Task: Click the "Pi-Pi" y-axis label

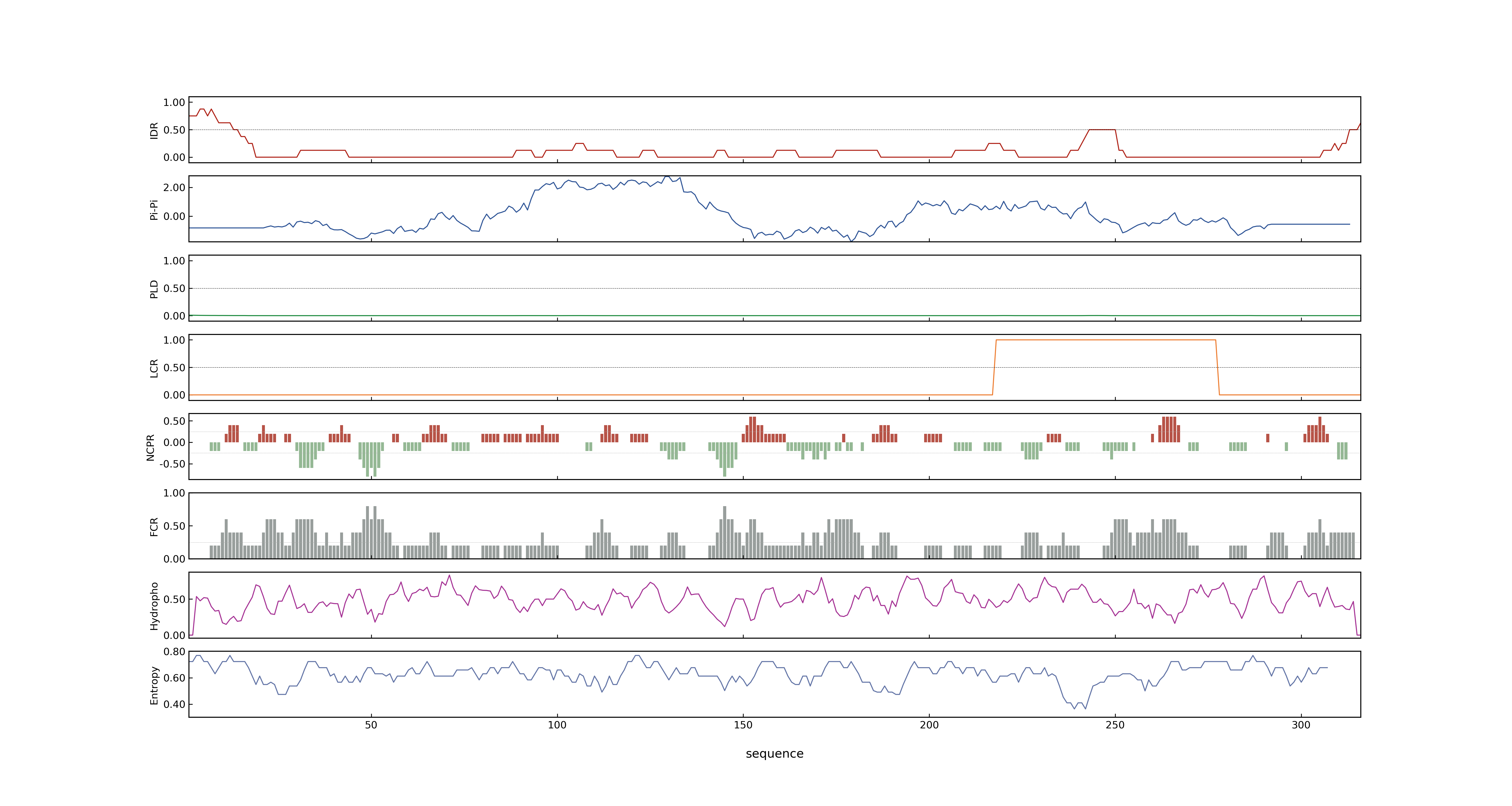Action: (154, 209)
